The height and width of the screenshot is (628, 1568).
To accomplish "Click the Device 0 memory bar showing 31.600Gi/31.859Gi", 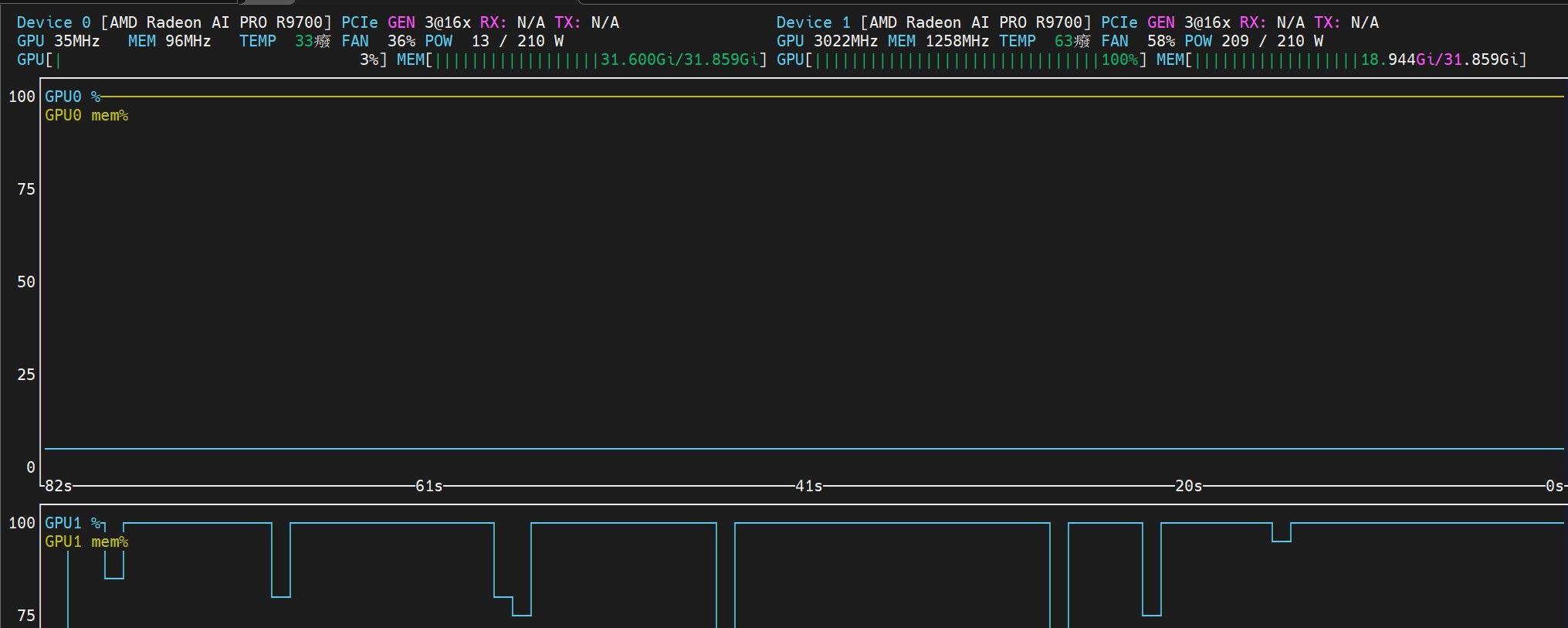I will tap(582, 59).
